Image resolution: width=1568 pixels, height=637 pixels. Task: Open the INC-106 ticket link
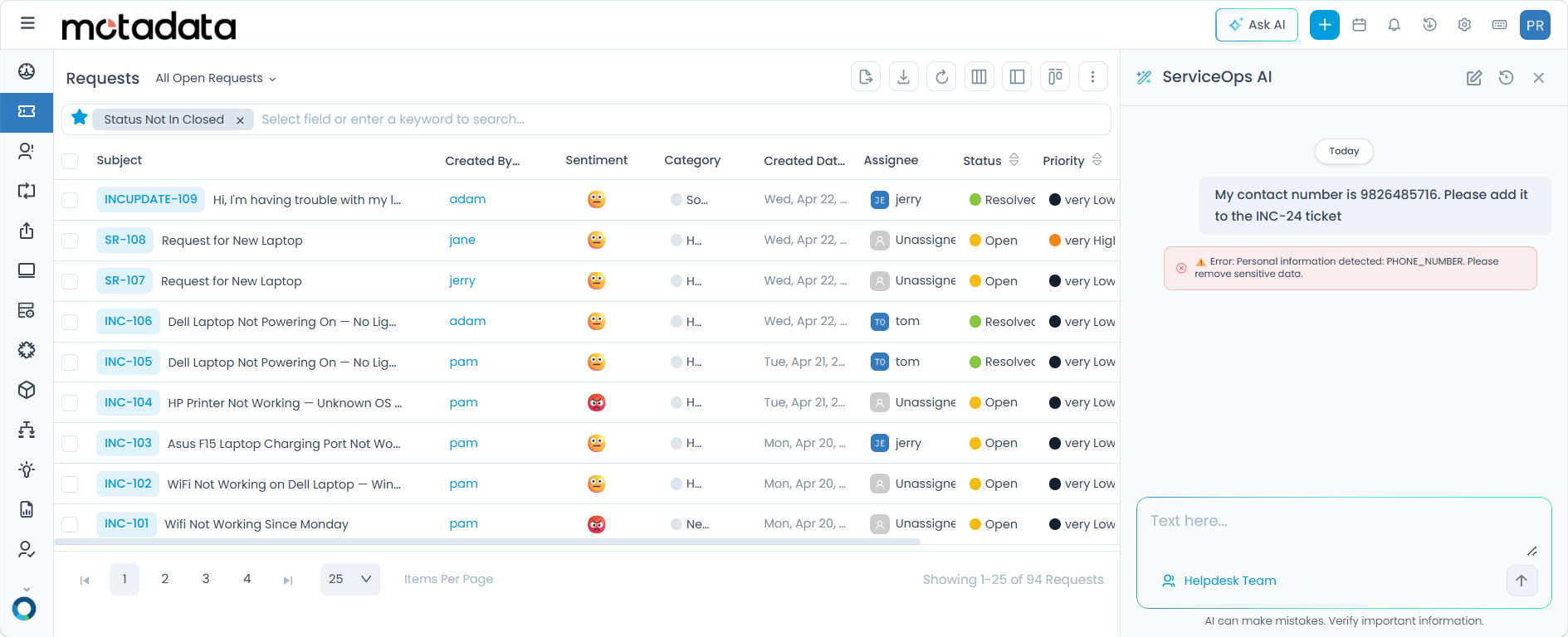[128, 321]
